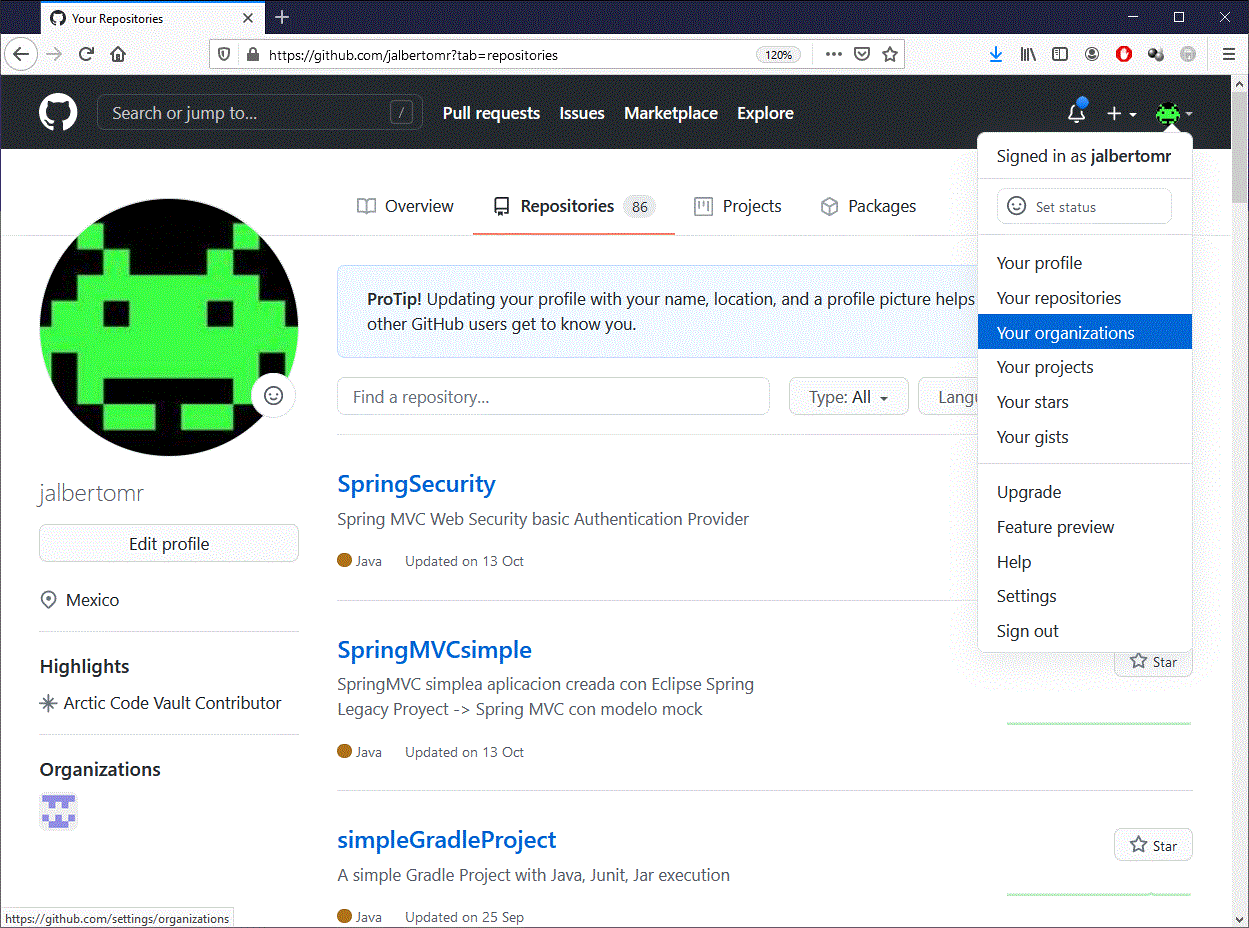Bookmark this page with star icon
The height and width of the screenshot is (928, 1249).
889,54
